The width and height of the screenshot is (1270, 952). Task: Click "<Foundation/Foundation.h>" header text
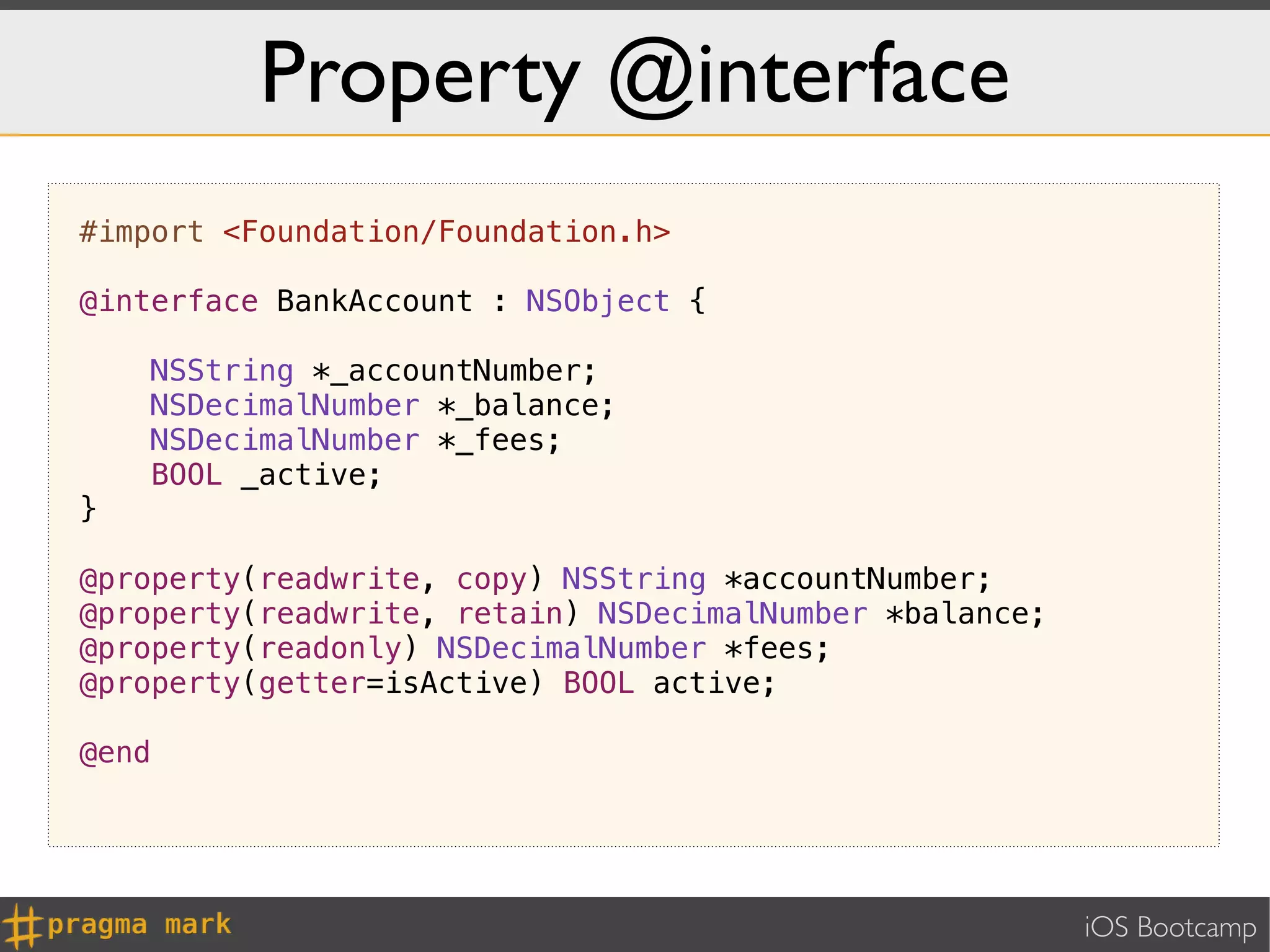[446, 232]
